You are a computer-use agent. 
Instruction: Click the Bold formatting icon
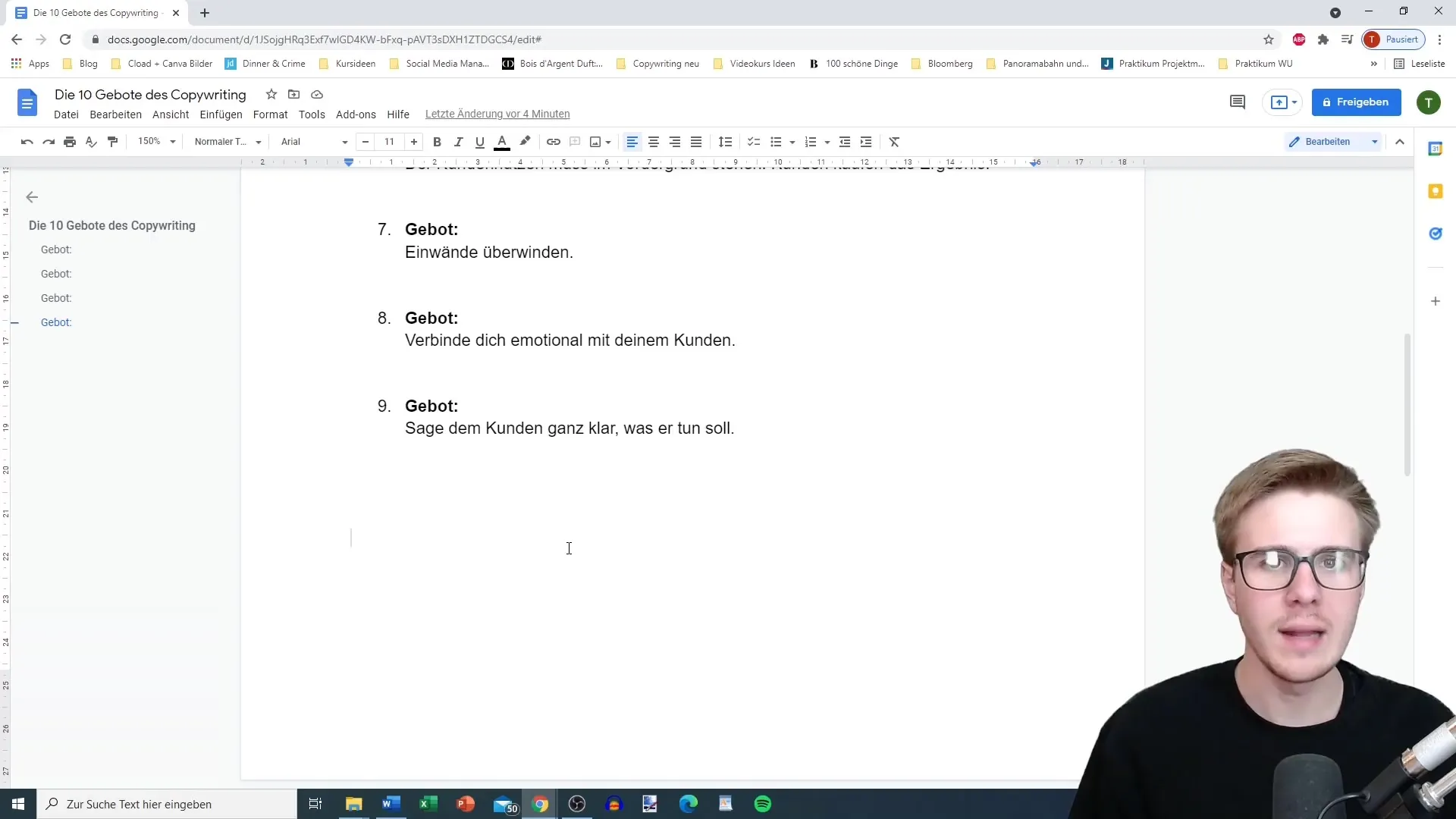(x=436, y=141)
